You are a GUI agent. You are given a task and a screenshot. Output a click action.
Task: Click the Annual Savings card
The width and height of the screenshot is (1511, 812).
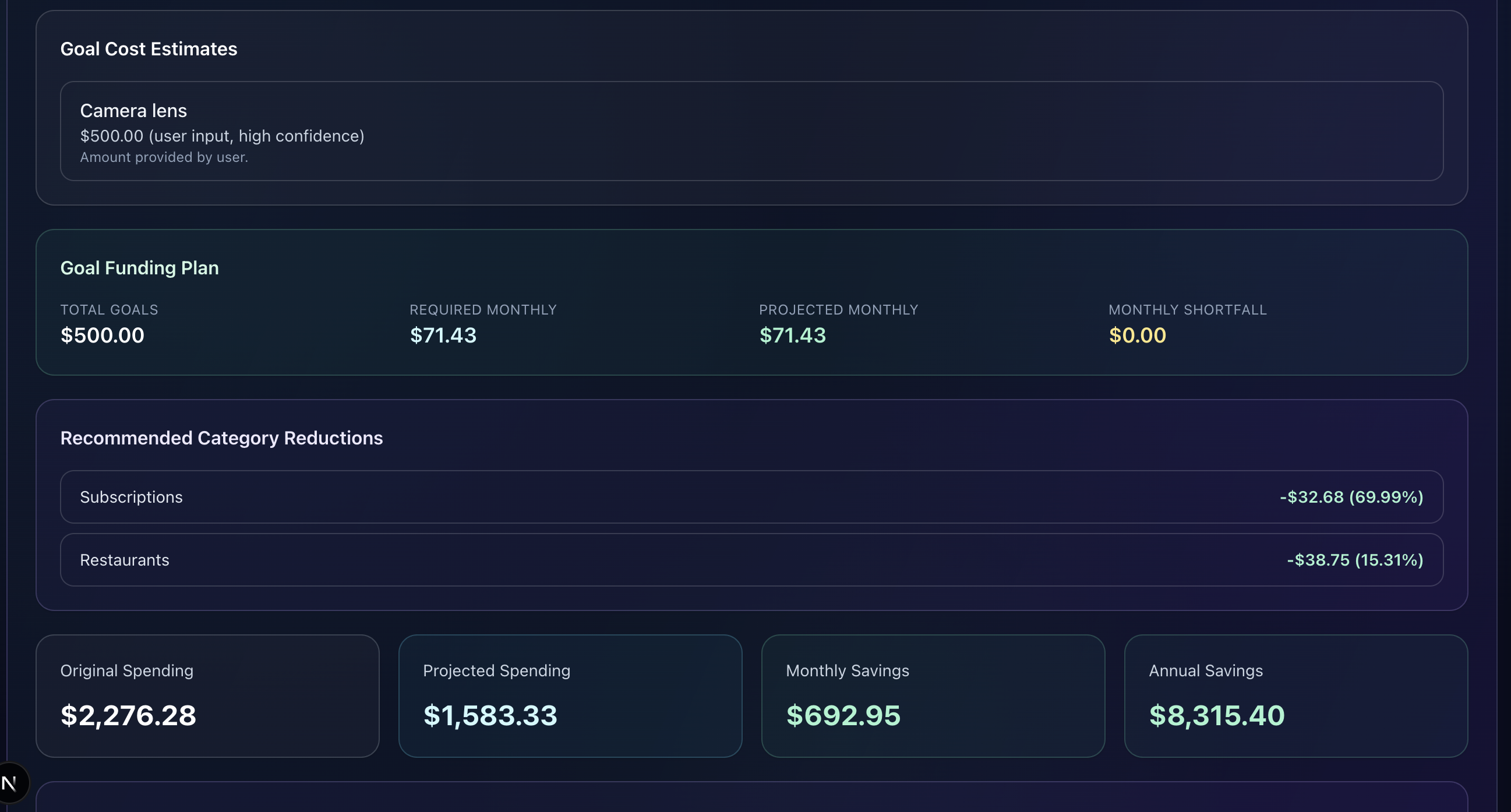click(1295, 696)
